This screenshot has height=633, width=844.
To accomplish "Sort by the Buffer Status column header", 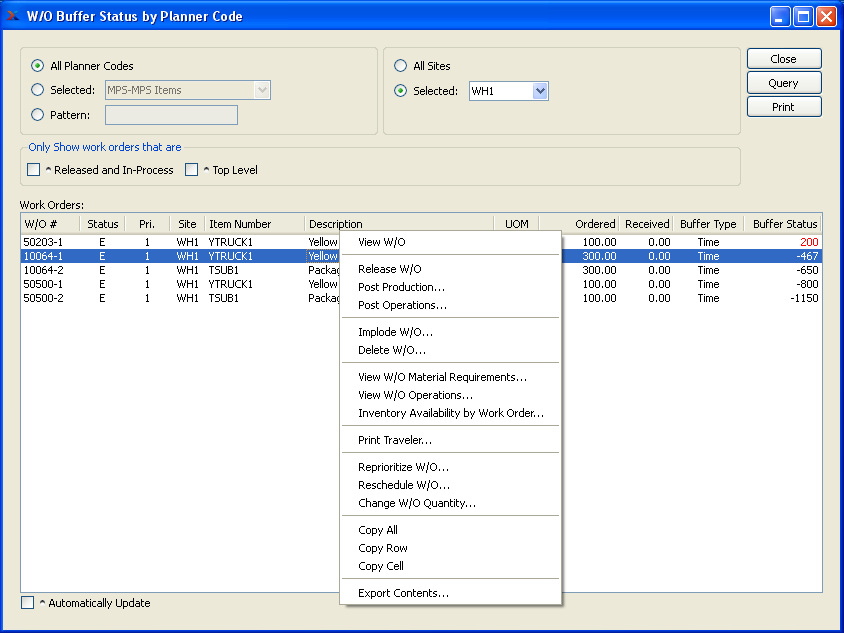I will [784, 224].
